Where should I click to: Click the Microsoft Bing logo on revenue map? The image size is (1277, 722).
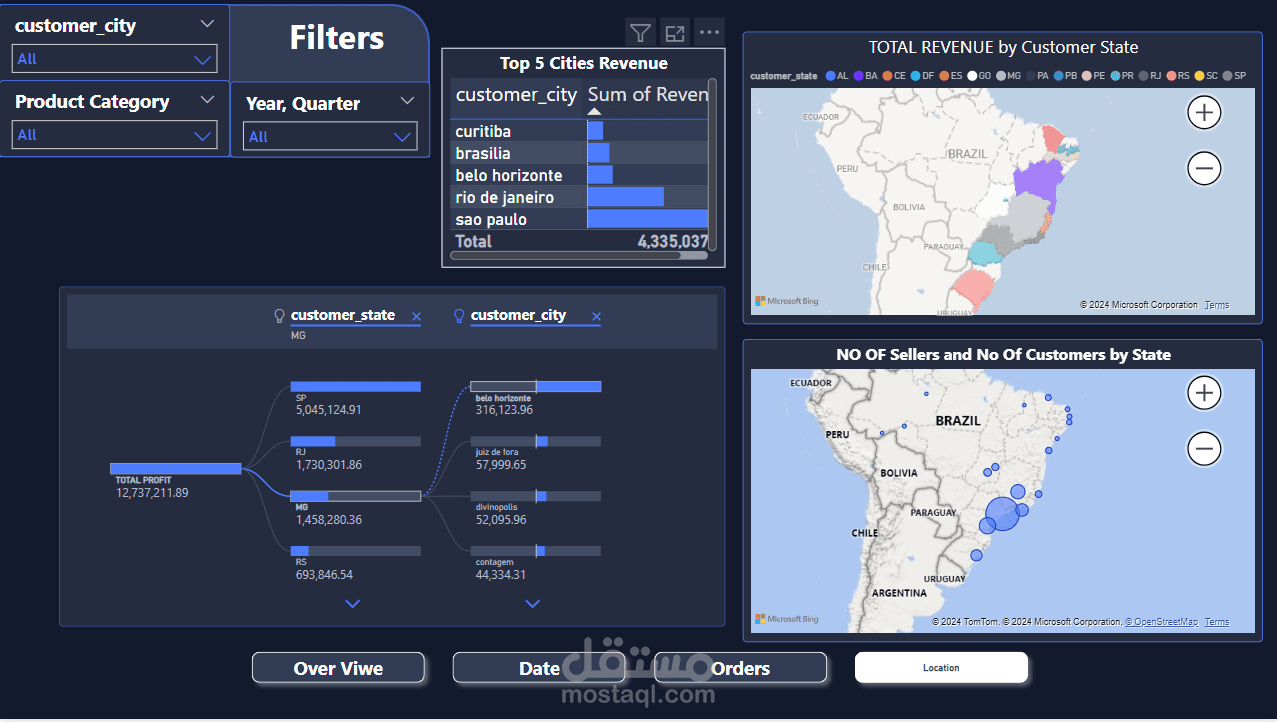787,301
